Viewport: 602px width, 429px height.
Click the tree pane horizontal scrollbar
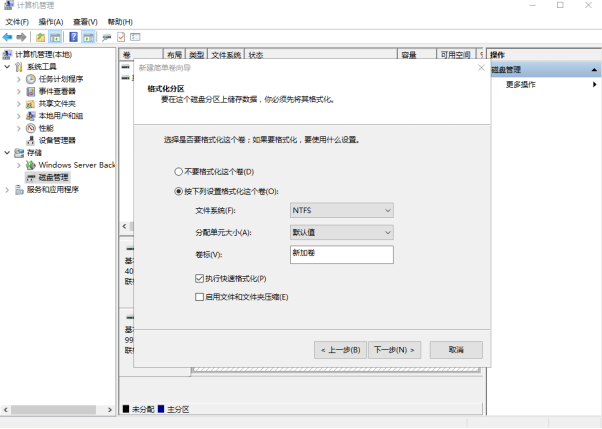tap(53, 410)
